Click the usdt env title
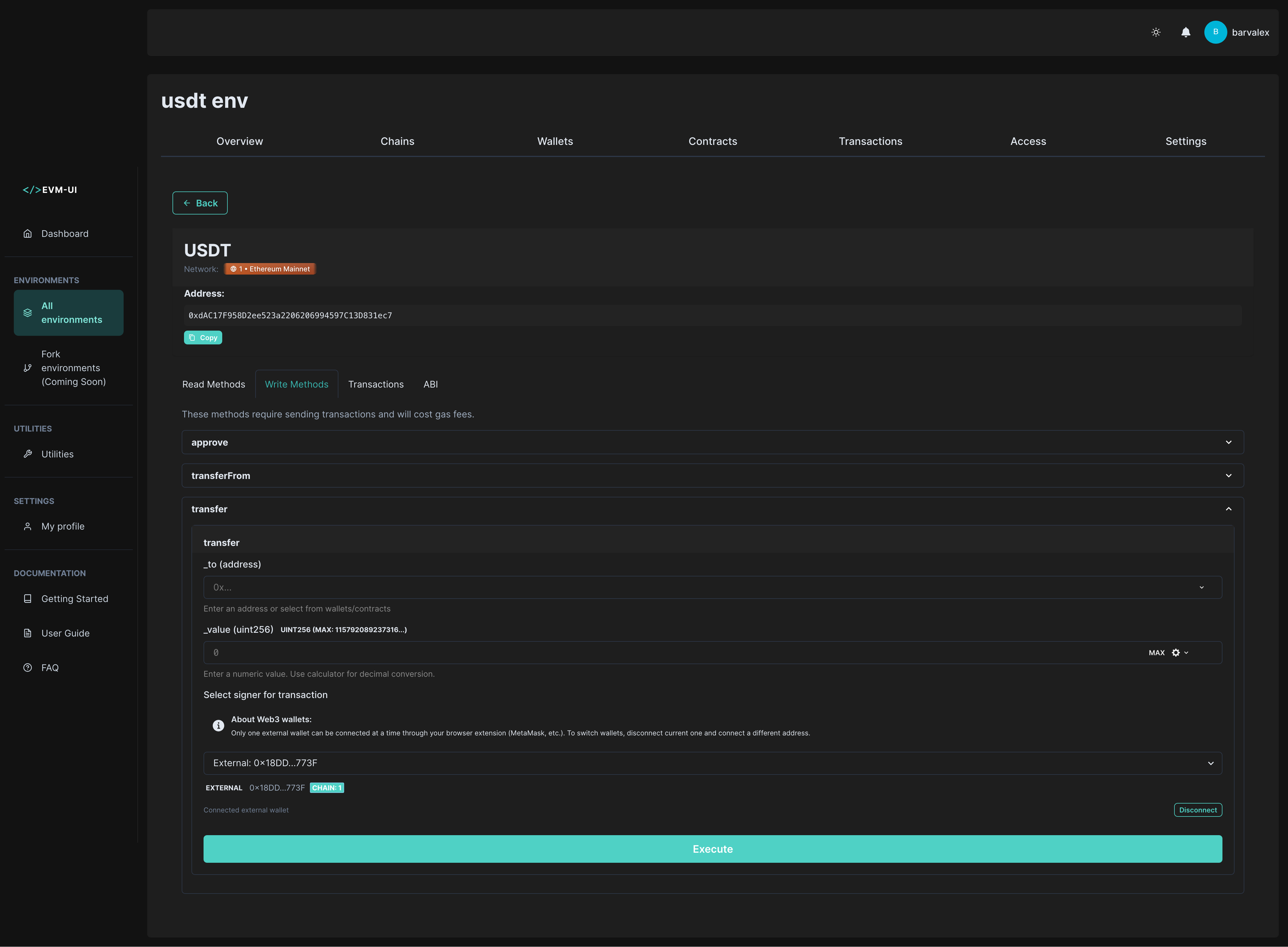 205,101
